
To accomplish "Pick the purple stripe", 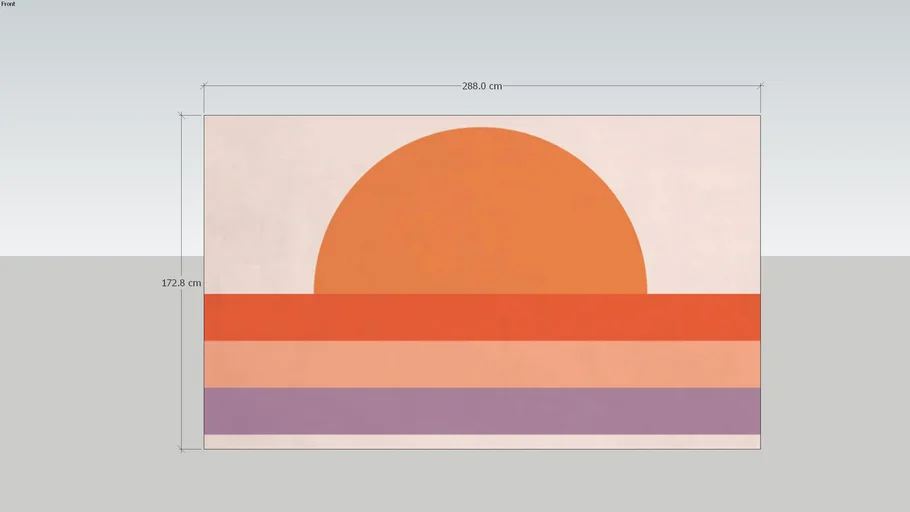I will point(481,410).
